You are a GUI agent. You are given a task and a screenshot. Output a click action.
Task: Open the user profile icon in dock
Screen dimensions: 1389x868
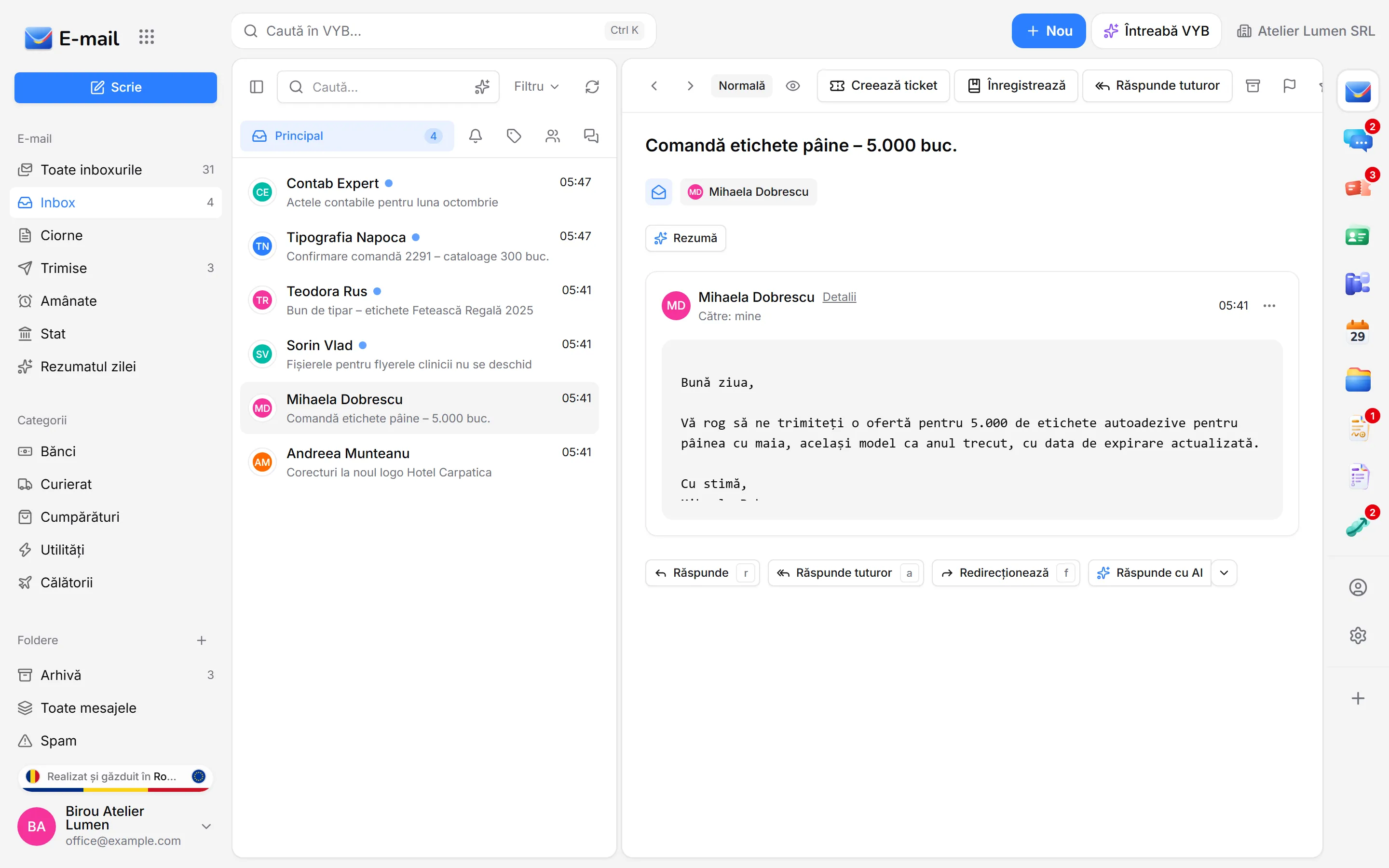1358,587
